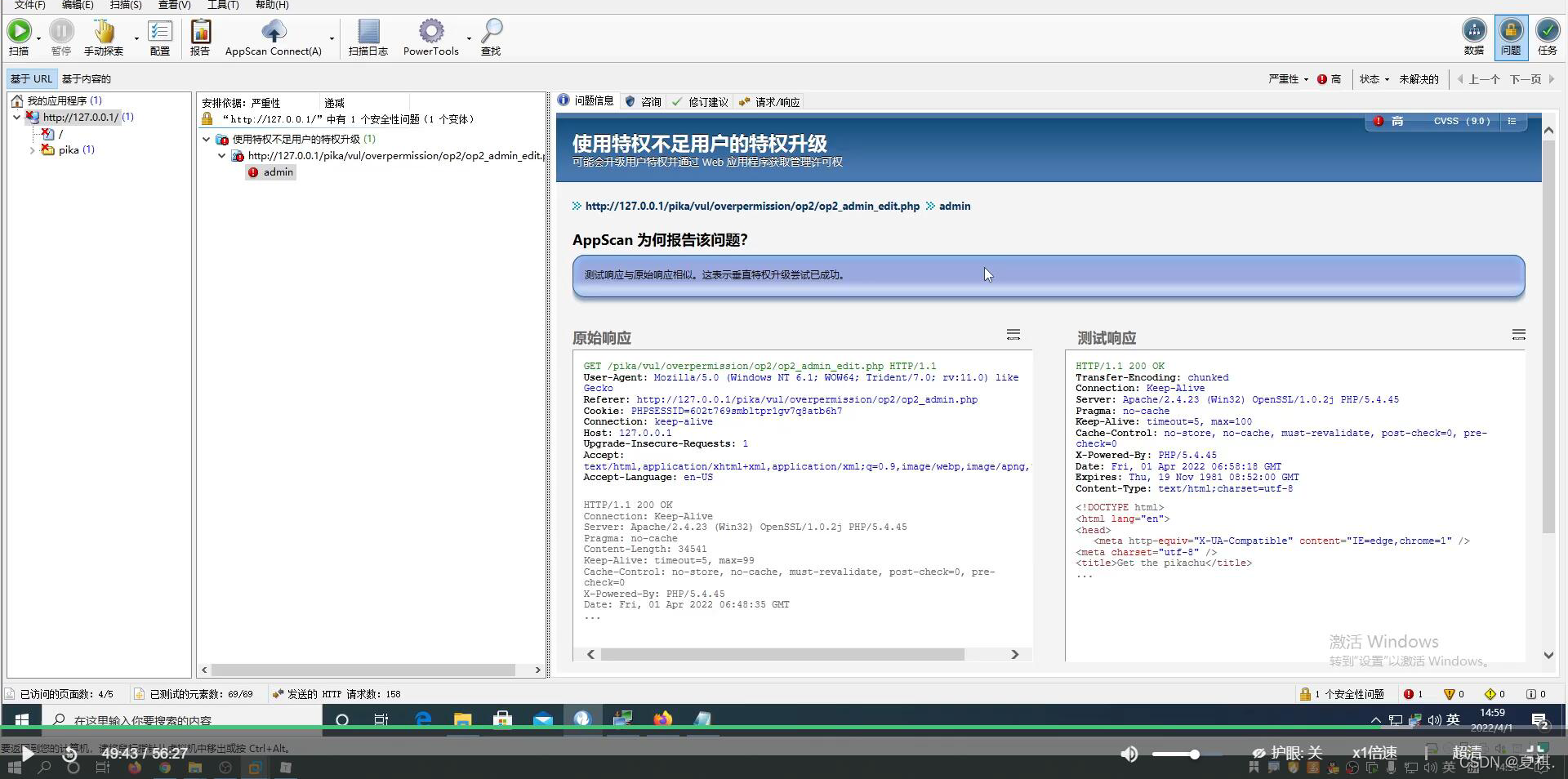Switch to 请求/响应 tab

(x=769, y=101)
